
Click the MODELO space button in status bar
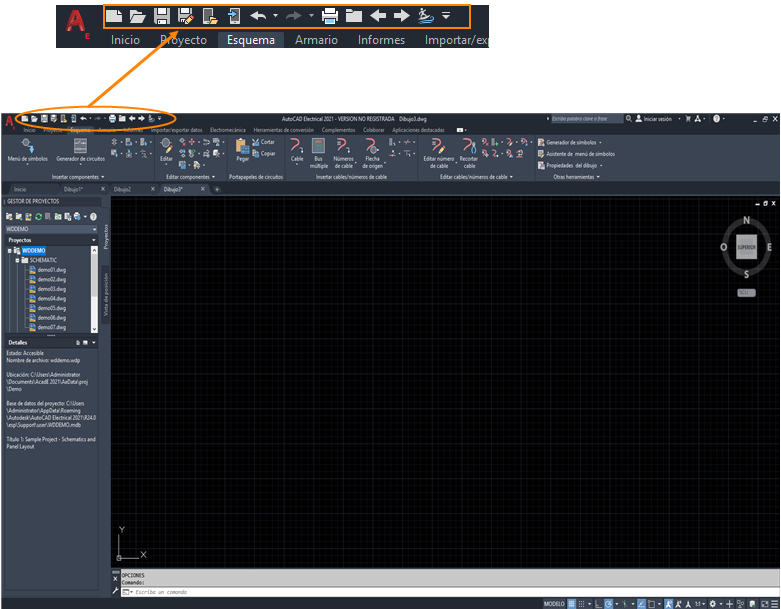[554, 604]
